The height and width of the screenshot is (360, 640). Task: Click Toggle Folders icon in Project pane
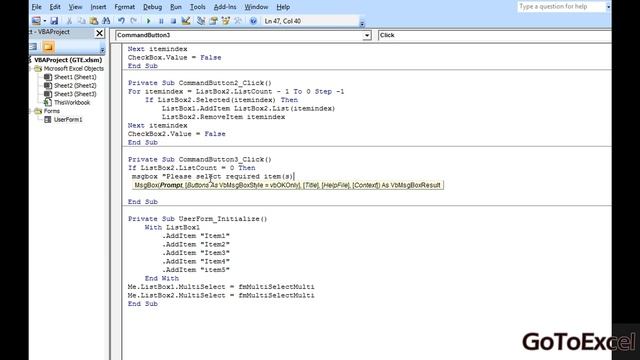click(48, 47)
